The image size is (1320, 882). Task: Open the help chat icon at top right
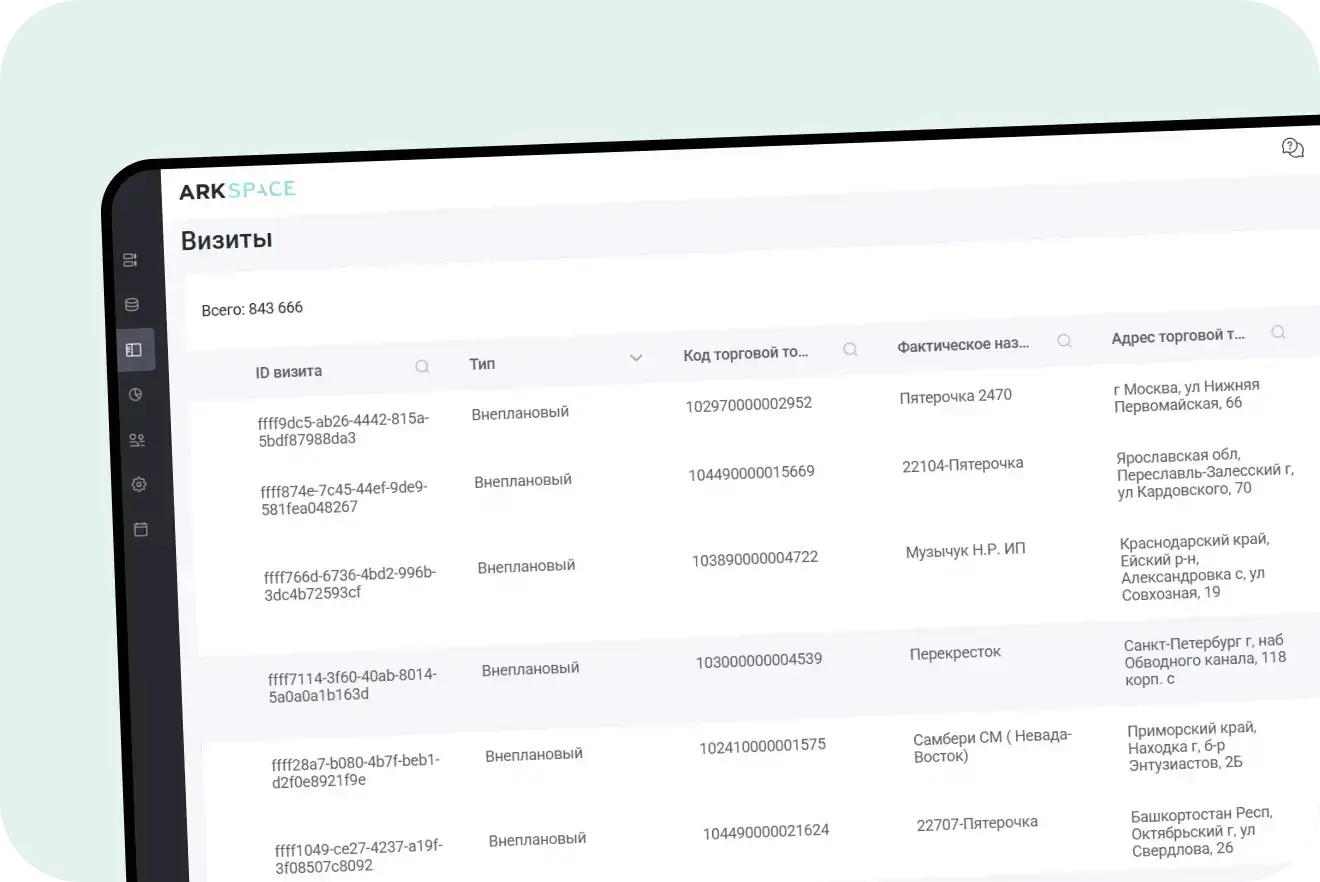pyautogui.click(x=1293, y=148)
